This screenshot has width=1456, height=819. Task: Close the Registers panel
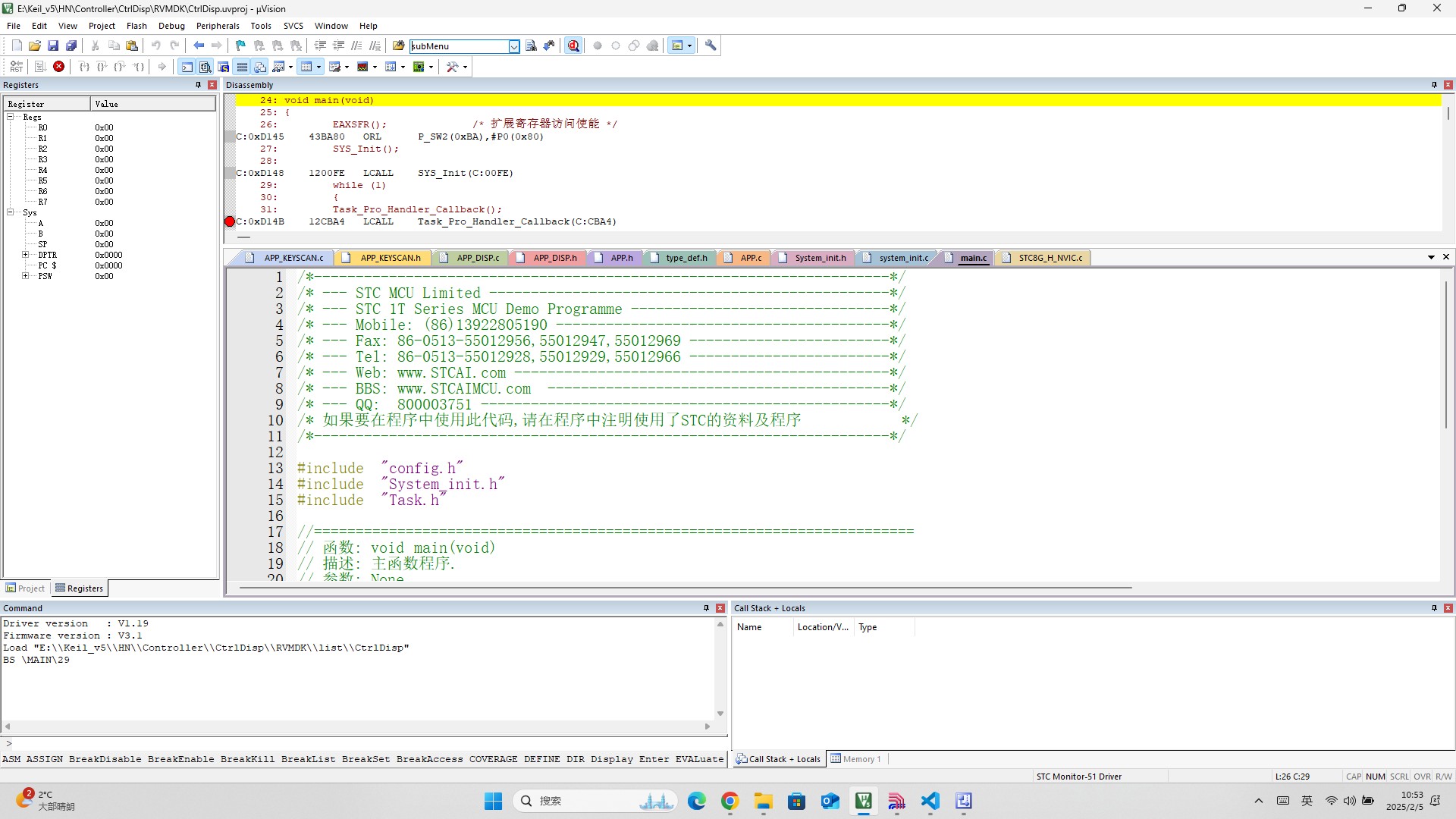click(x=212, y=85)
